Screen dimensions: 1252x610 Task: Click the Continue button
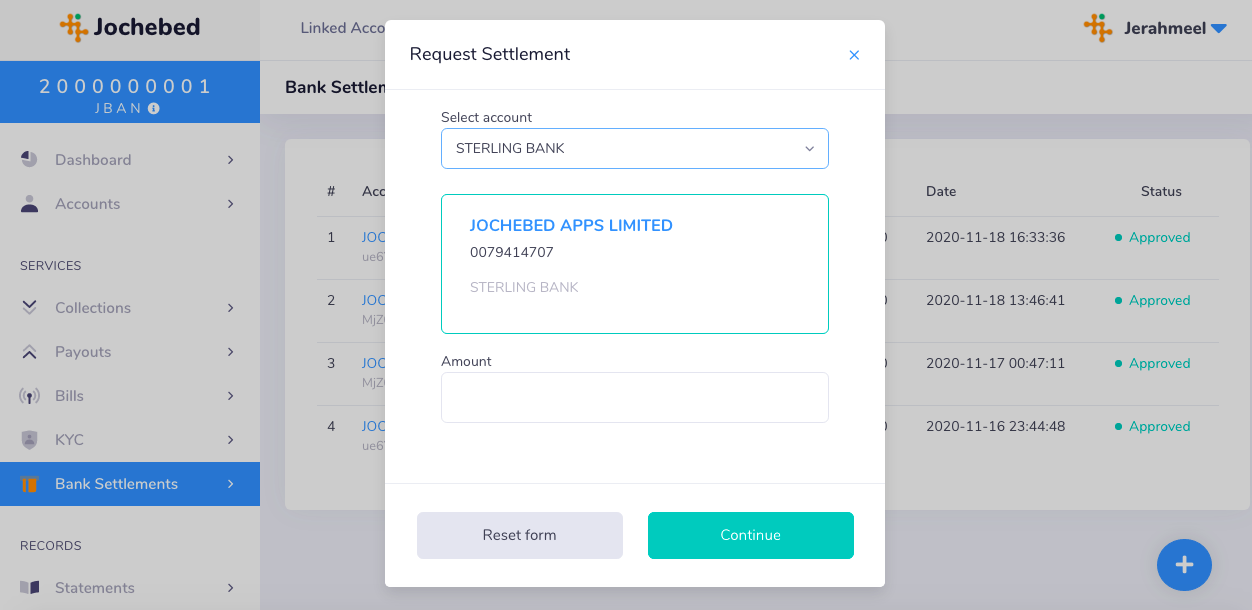click(x=751, y=535)
